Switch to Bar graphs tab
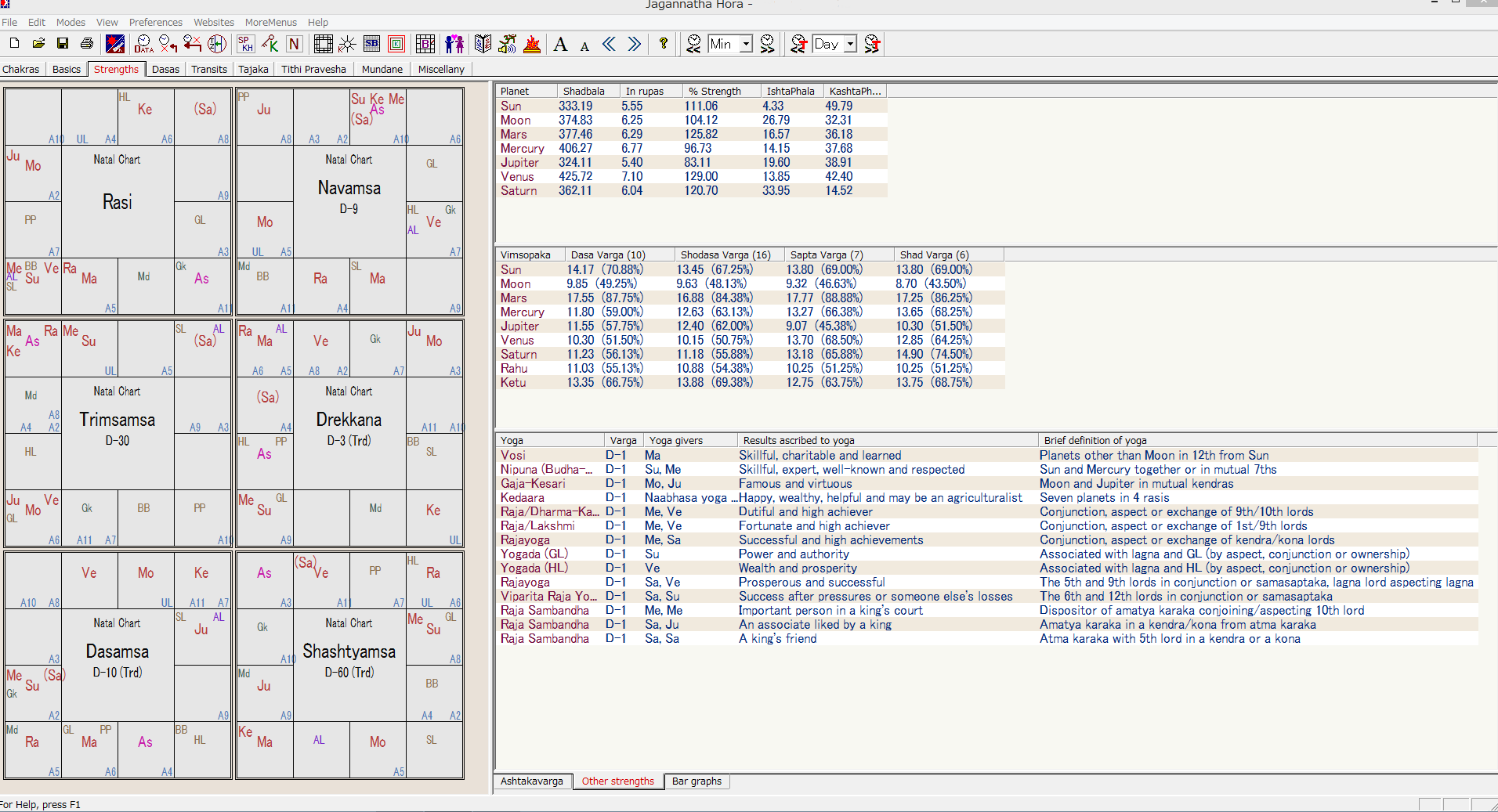Screen dimensions: 1498x812 (x=697, y=781)
